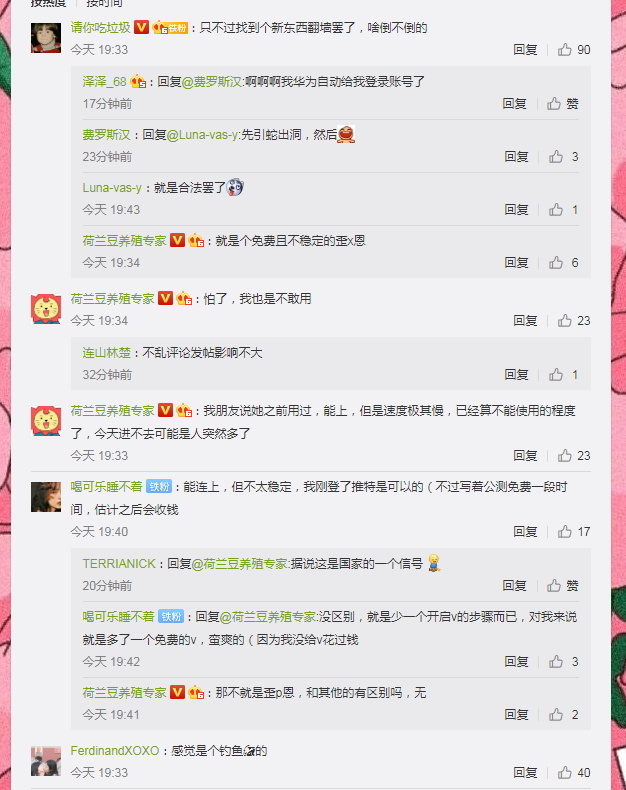
Task: Open the 请你吃垃圾 user avatar
Action: (x=46, y=38)
